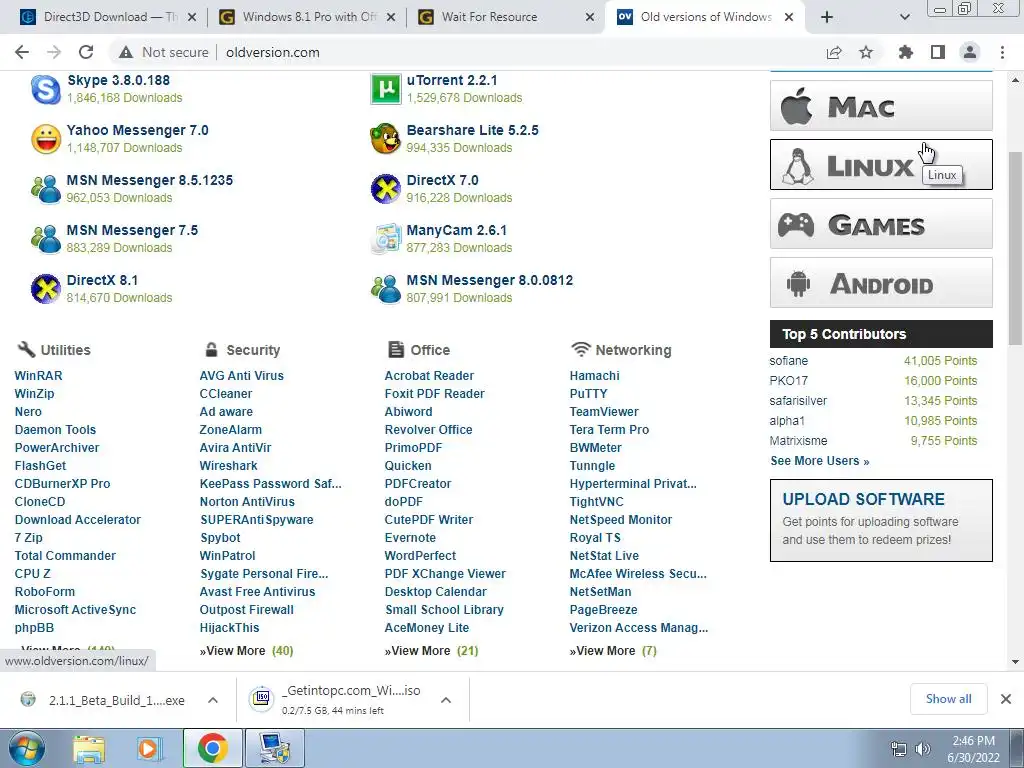Image resolution: width=1024 pixels, height=768 pixels.
Task: Open the Hamachi link
Action: (x=594, y=376)
